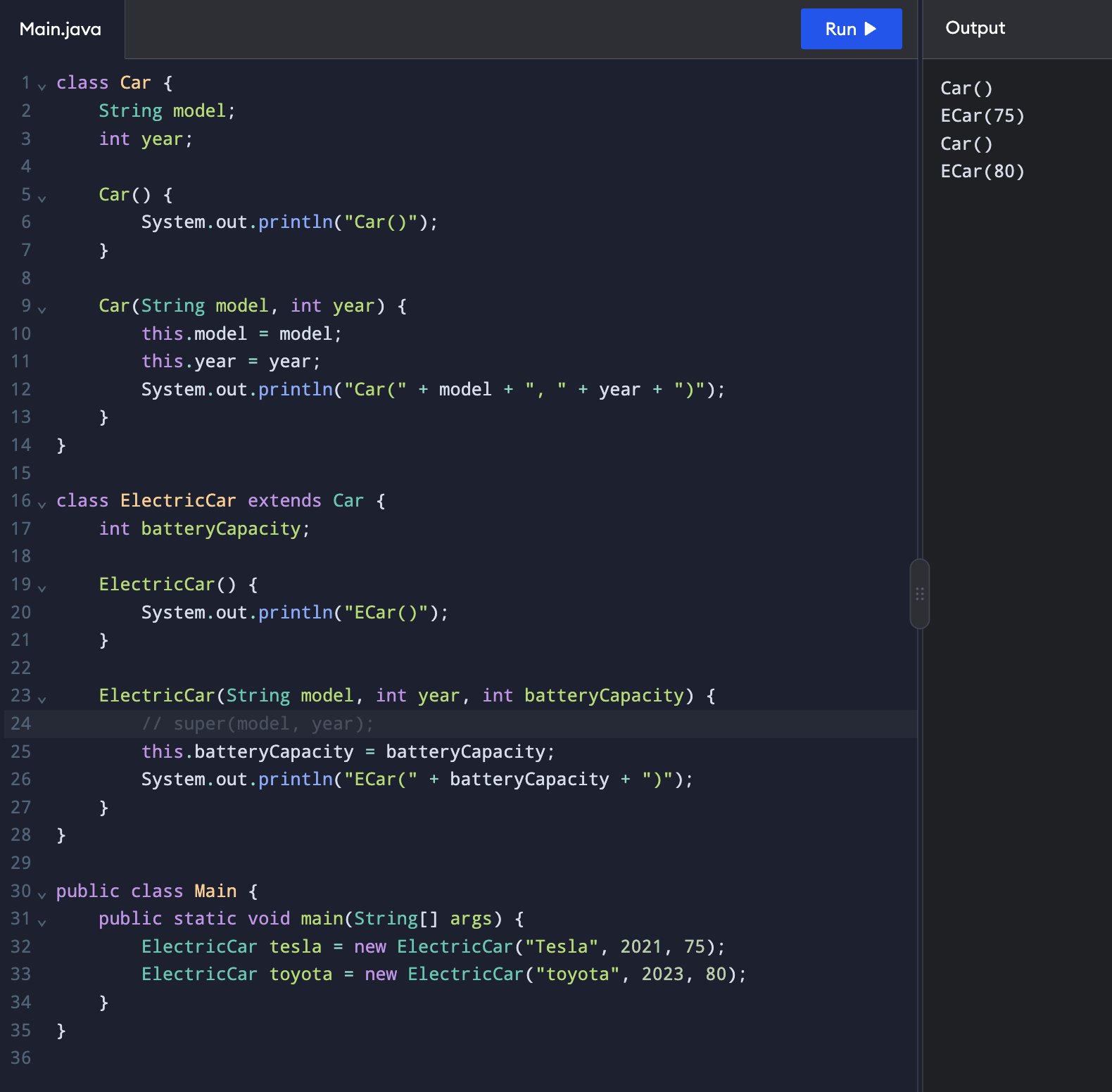This screenshot has width=1112, height=1092.
Task: Fold the Main class at line 30
Action: (x=42, y=895)
